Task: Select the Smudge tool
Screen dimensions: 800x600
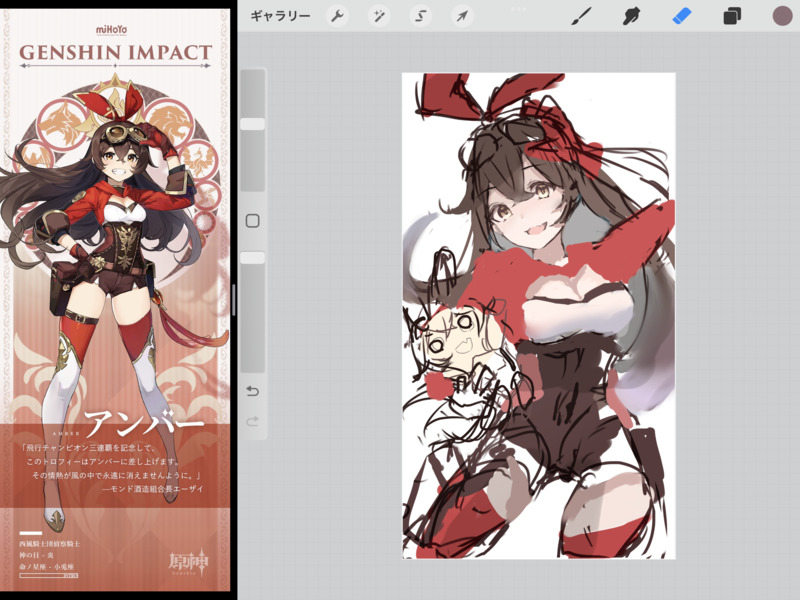Action: (x=632, y=16)
